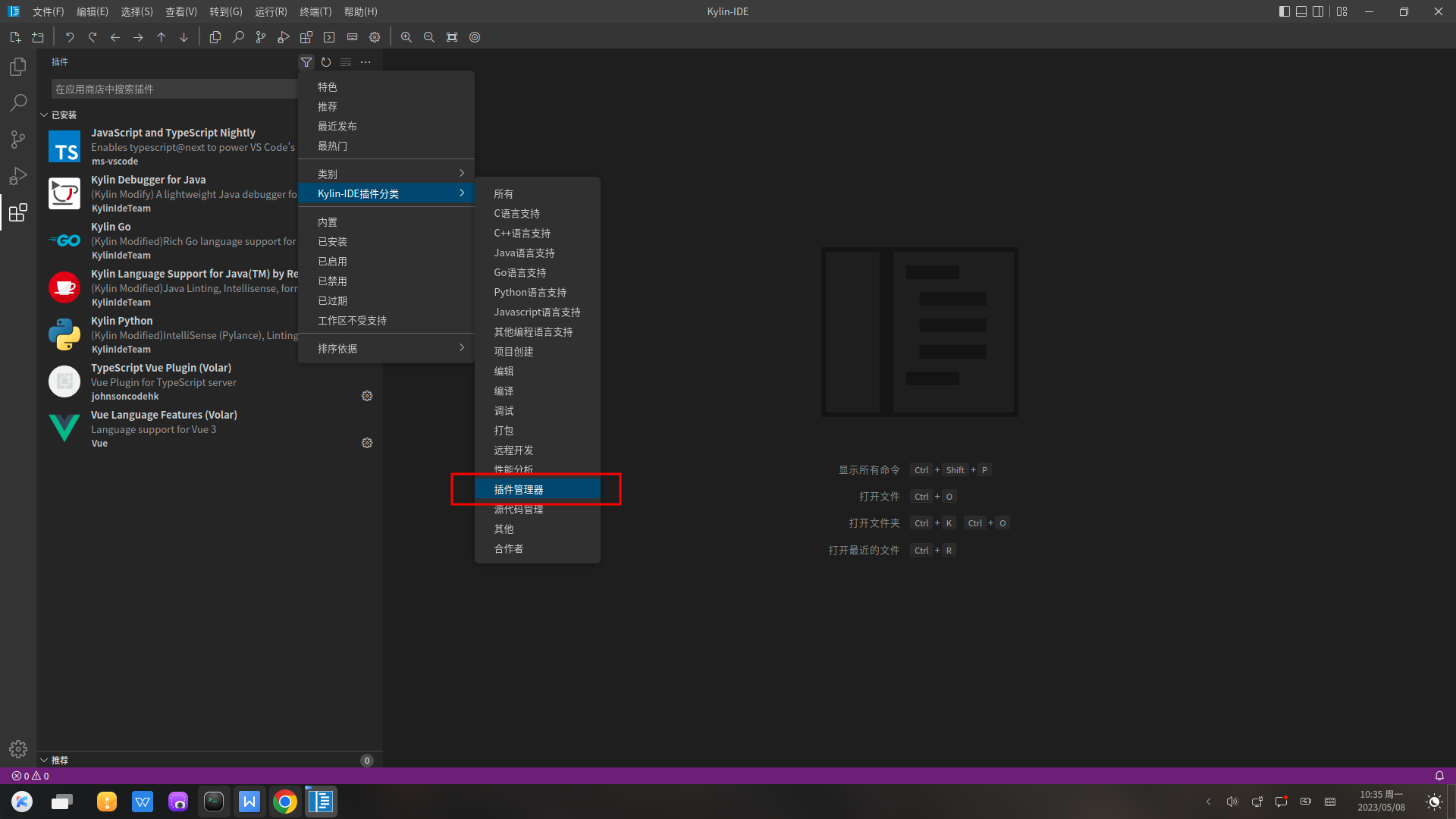Select 源代码管理 category
The height and width of the screenshot is (819, 1456).
click(538, 509)
